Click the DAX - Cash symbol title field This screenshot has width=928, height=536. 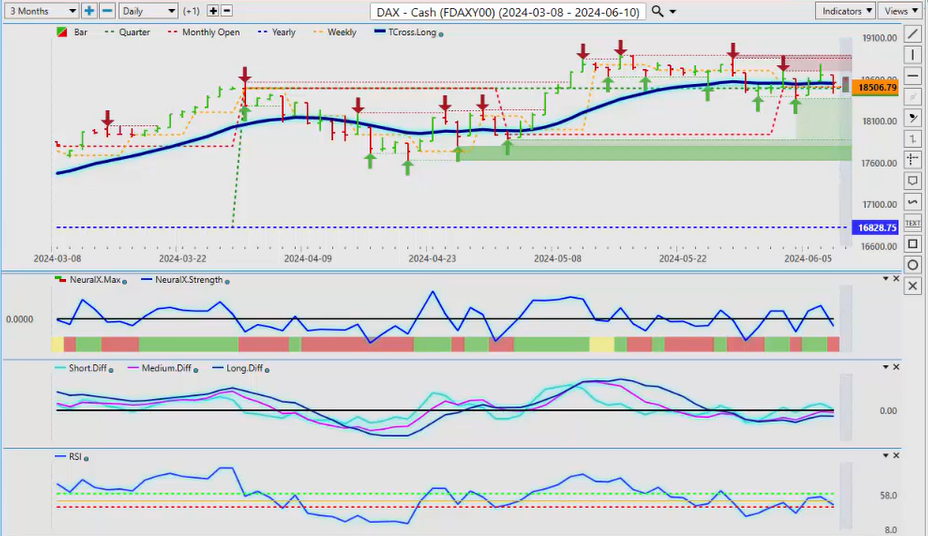508,12
